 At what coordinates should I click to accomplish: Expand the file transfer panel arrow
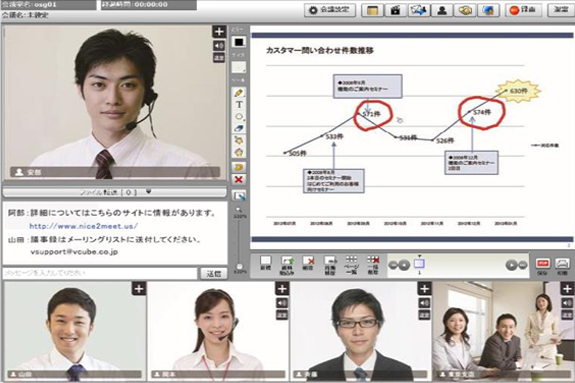click(x=149, y=192)
